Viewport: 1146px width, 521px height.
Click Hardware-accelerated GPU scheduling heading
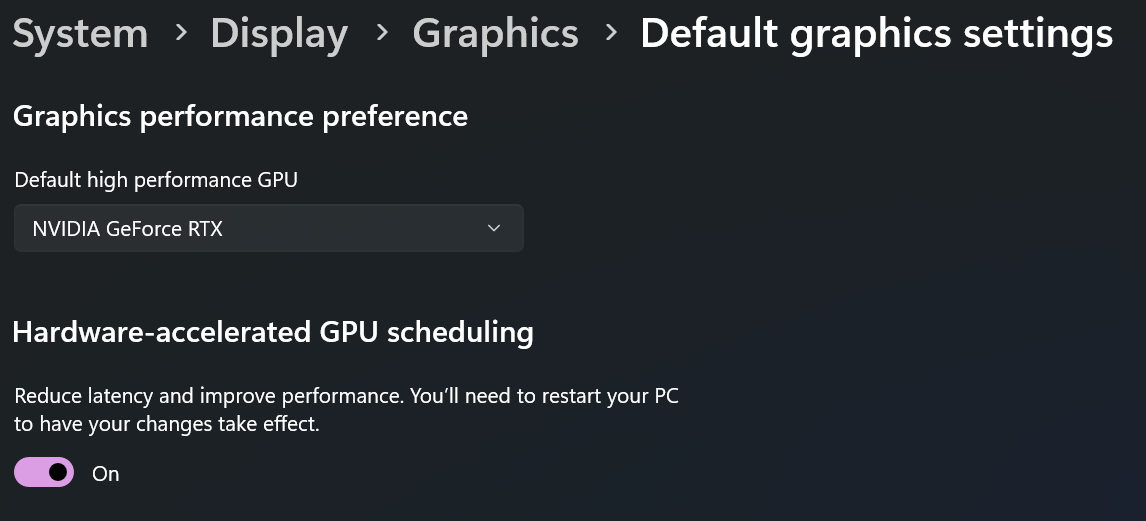coord(273,332)
